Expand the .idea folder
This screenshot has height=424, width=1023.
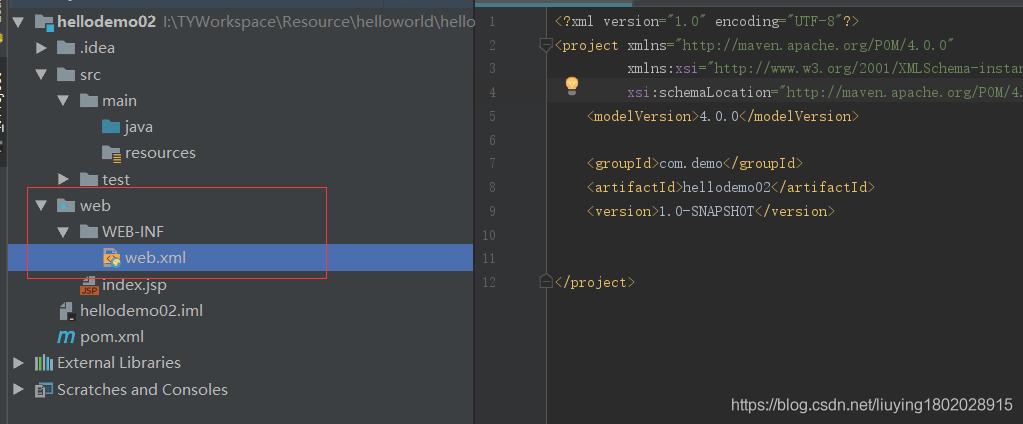pyautogui.click(x=41, y=48)
